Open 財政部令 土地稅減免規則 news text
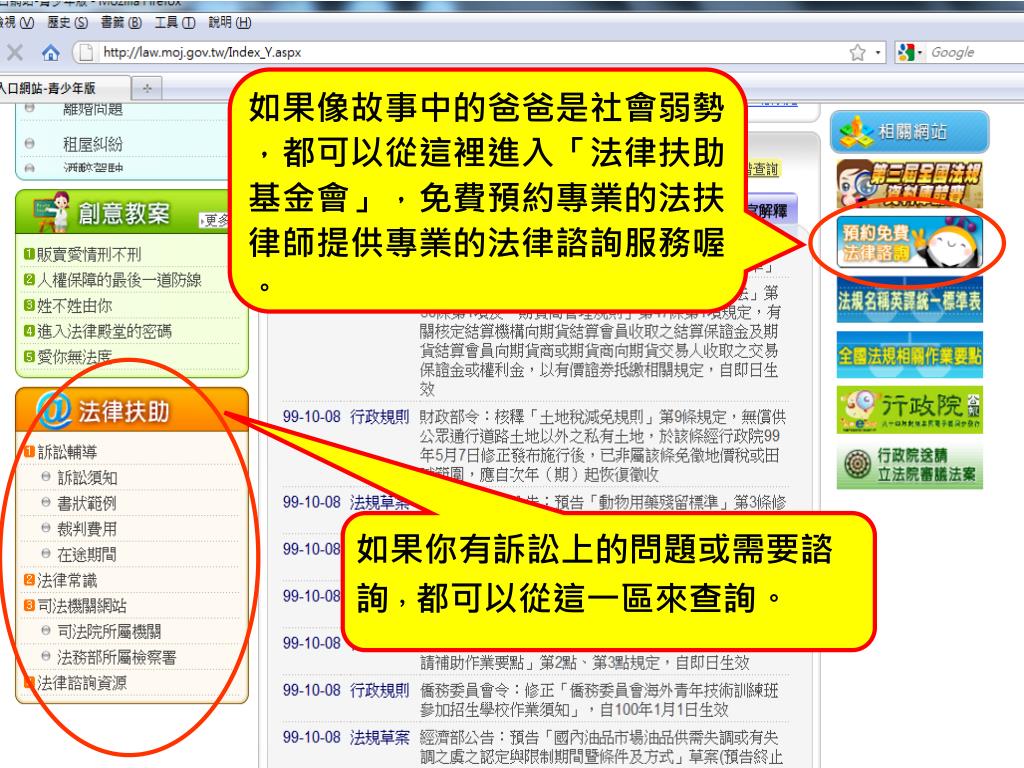1024x768 pixels. click(603, 445)
